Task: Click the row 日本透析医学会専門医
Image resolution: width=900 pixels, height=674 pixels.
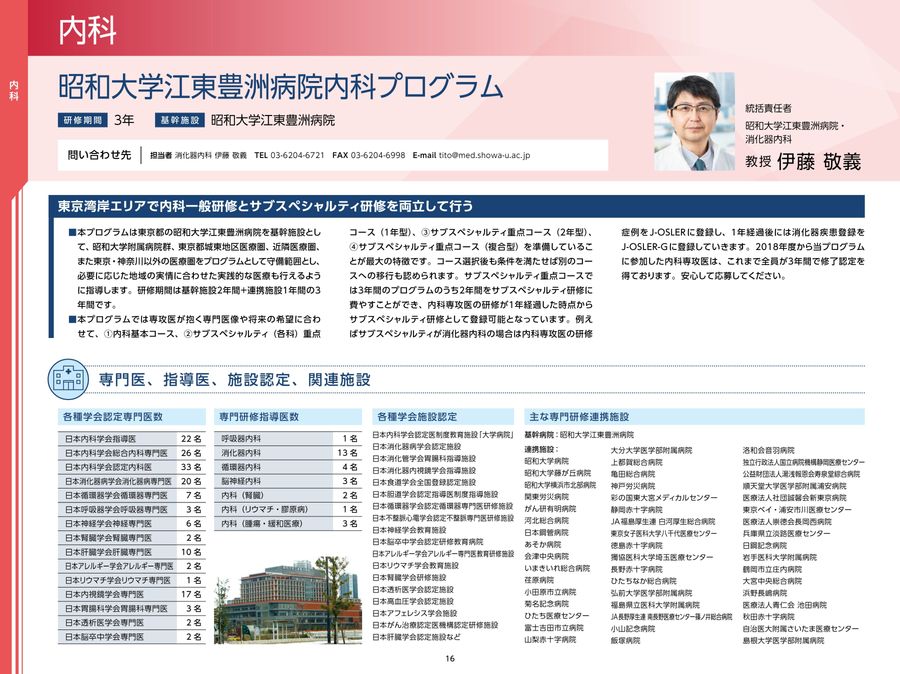Action: coord(131,623)
